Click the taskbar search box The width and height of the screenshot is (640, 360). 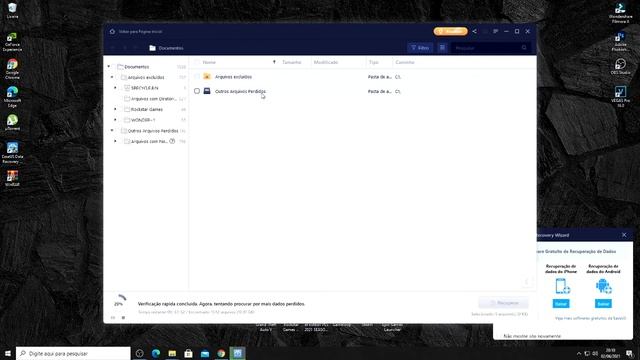[x=73, y=353]
